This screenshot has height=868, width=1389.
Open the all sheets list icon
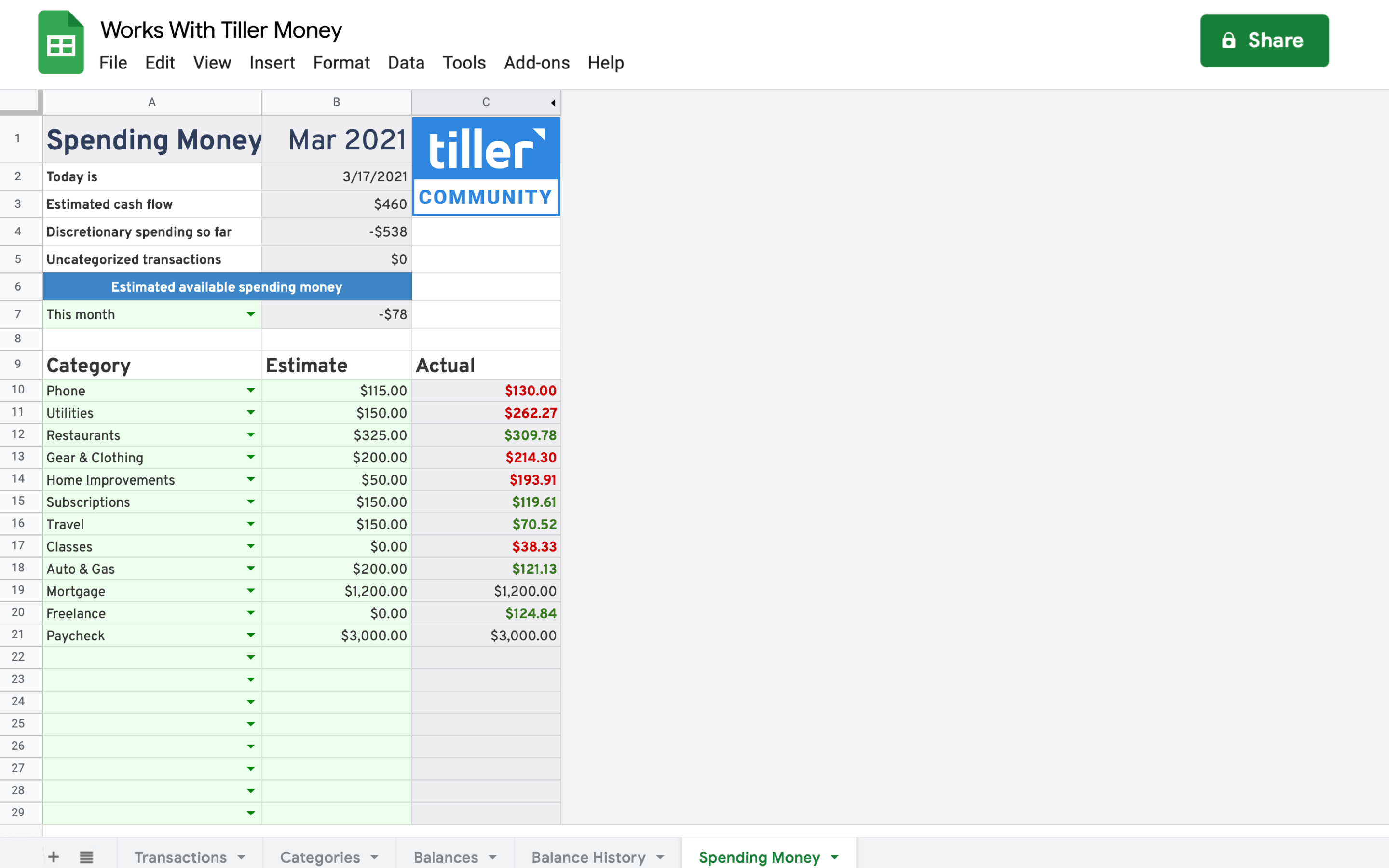(86, 856)
